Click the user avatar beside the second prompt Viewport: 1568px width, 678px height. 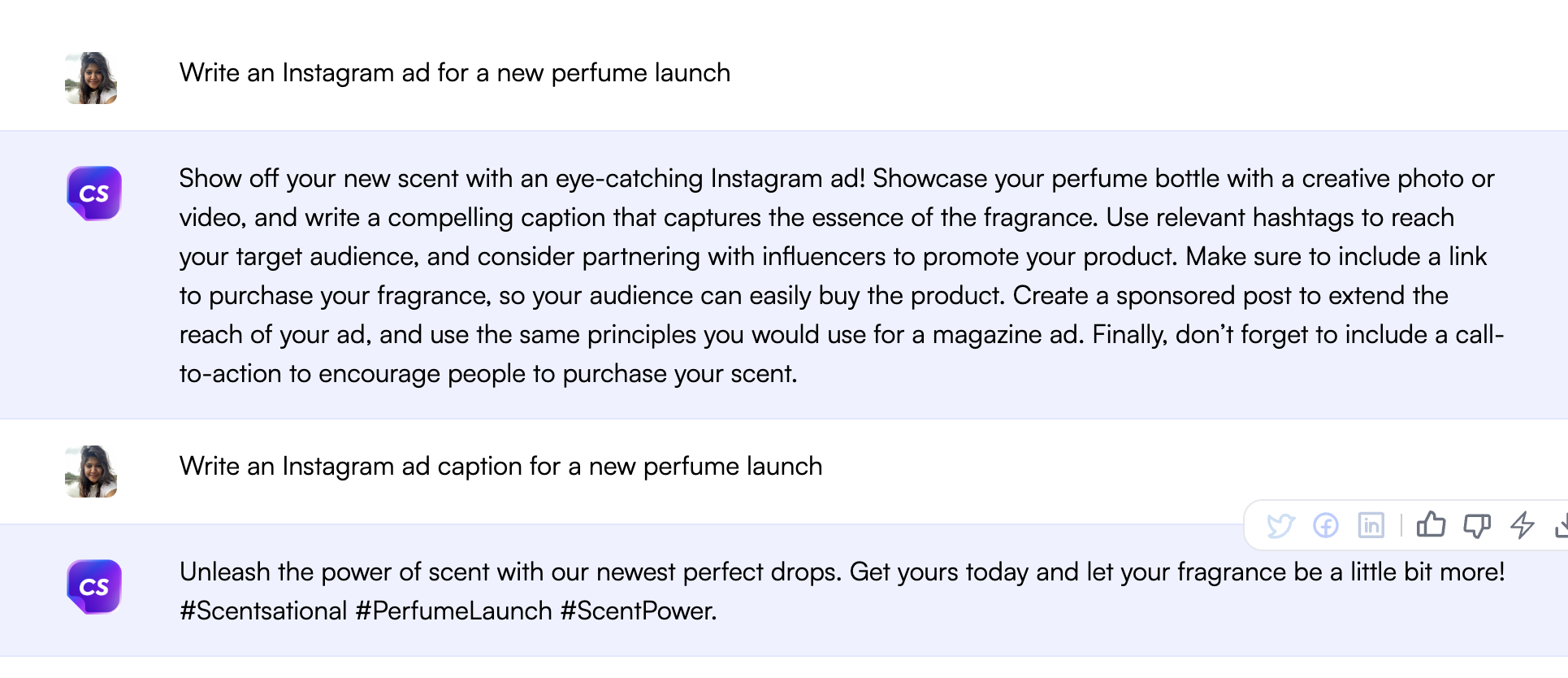(x=91, y=472)
